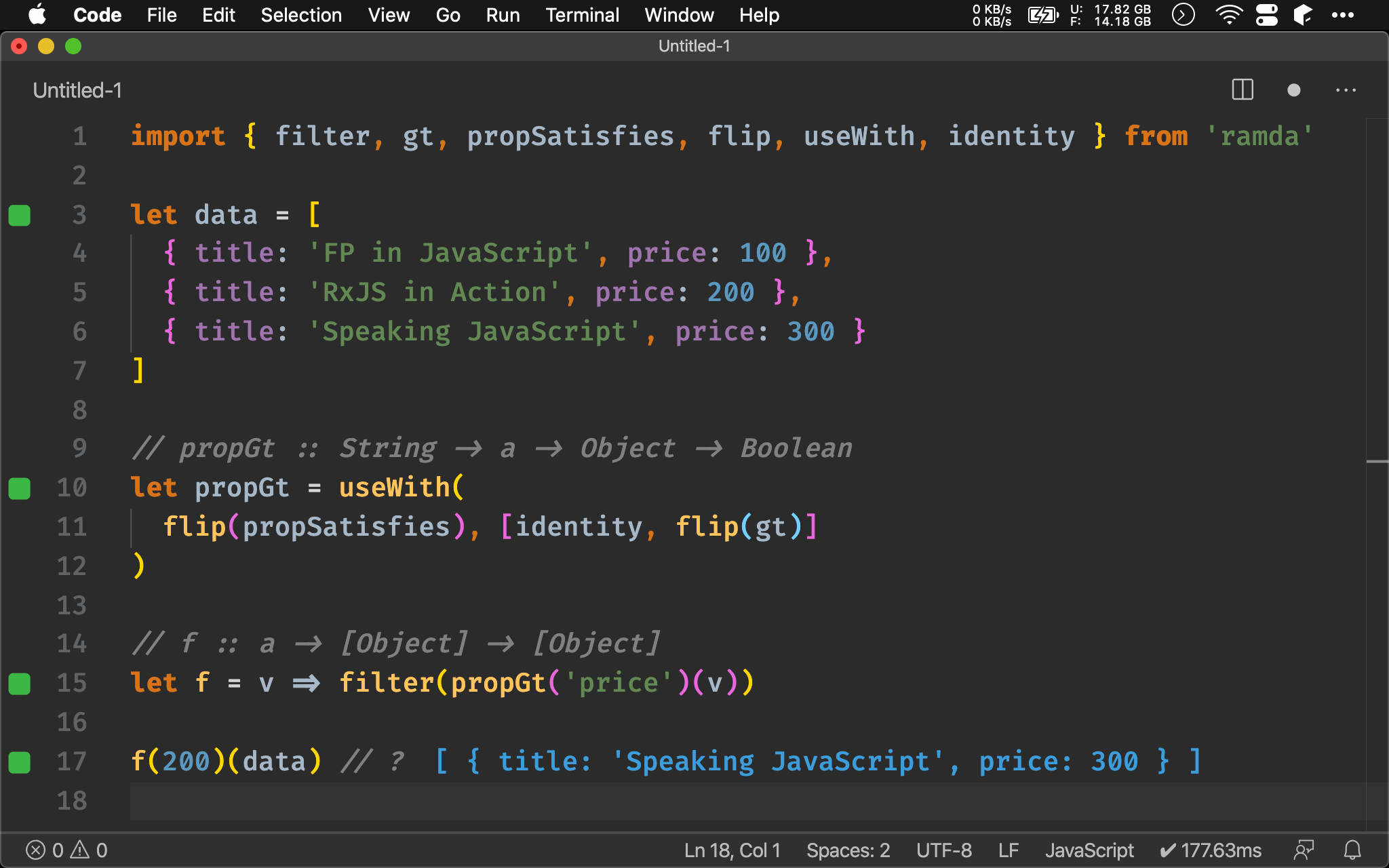Open the Wi-Fi menu
Image resolution: width=1389 pixels, height=868 pixels.
coord(1228,15)
